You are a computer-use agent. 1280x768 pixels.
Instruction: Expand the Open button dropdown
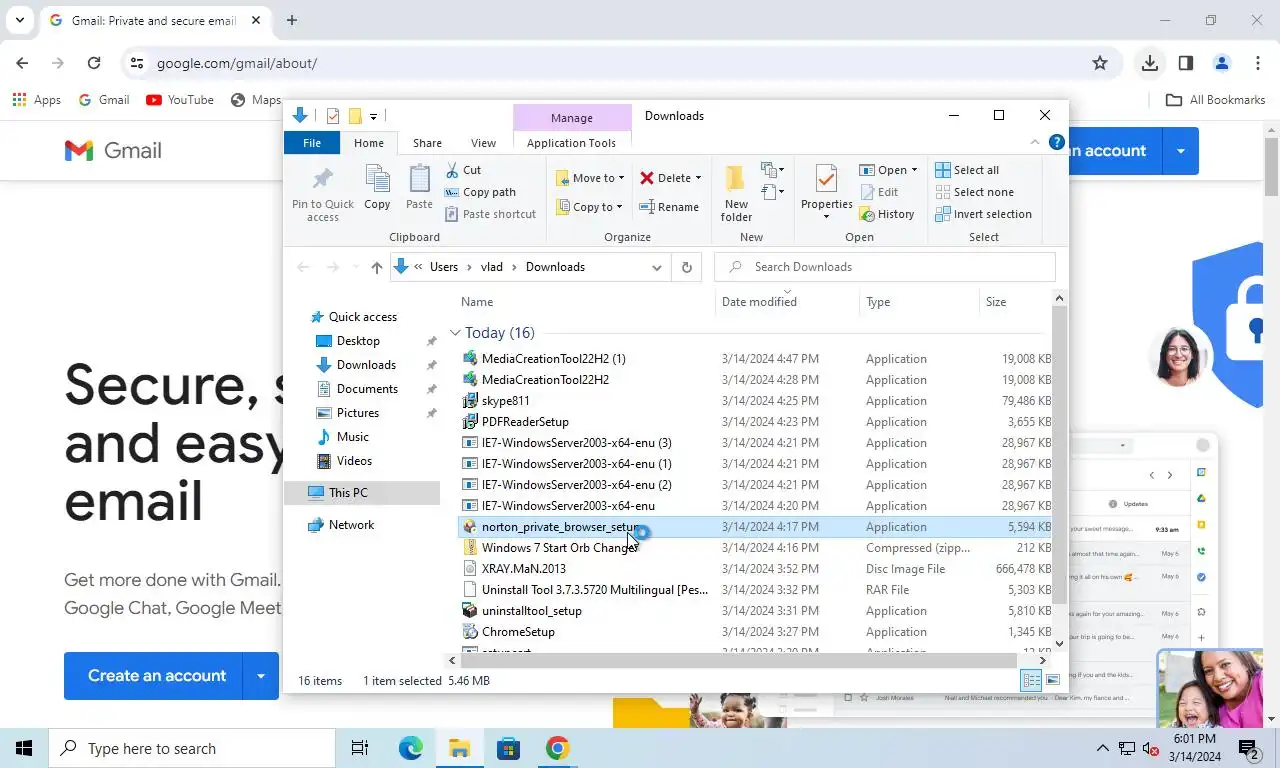(x=914, y=170)
